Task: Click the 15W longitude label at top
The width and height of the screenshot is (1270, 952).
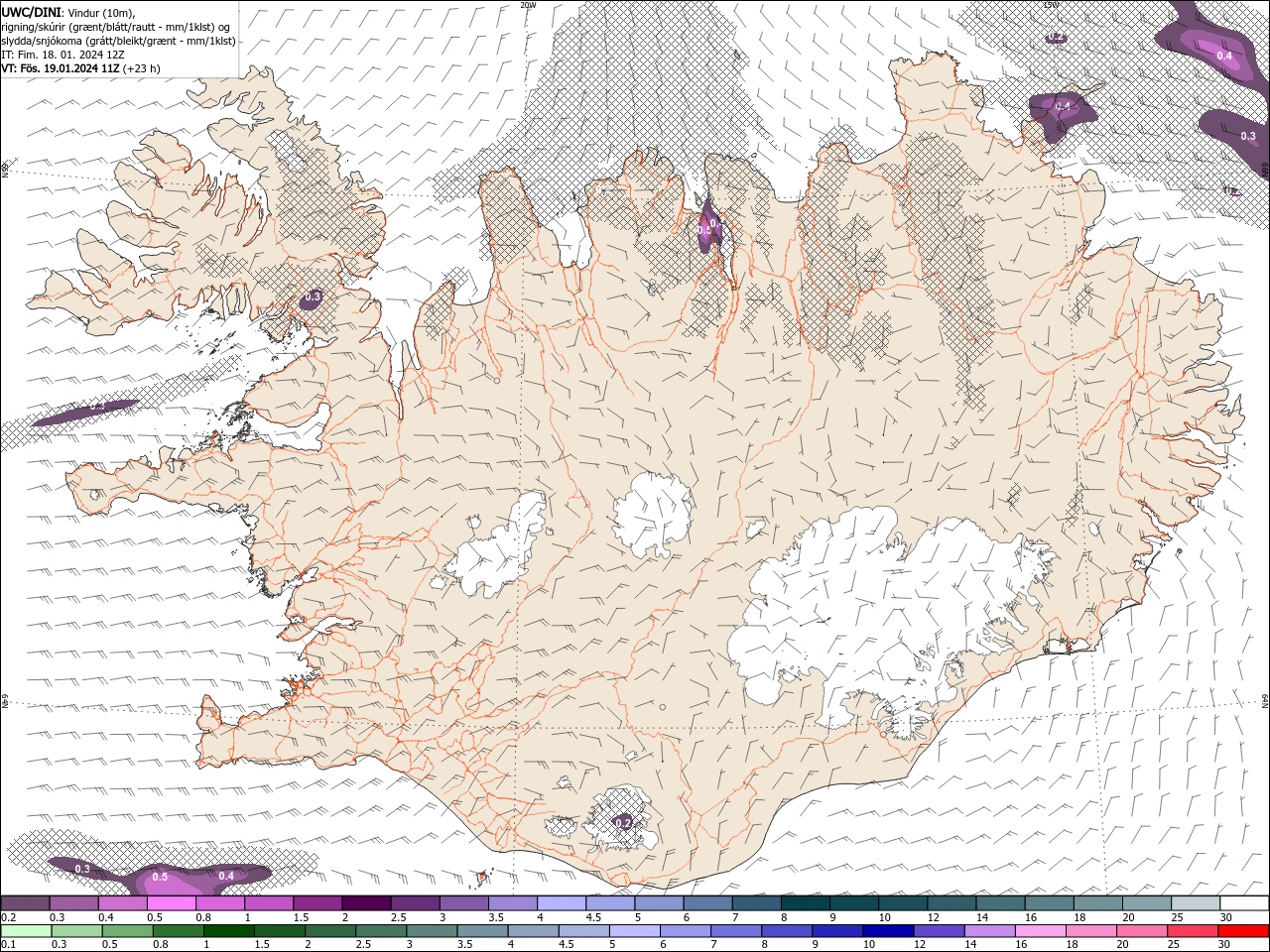Action: click(1051, 5)
